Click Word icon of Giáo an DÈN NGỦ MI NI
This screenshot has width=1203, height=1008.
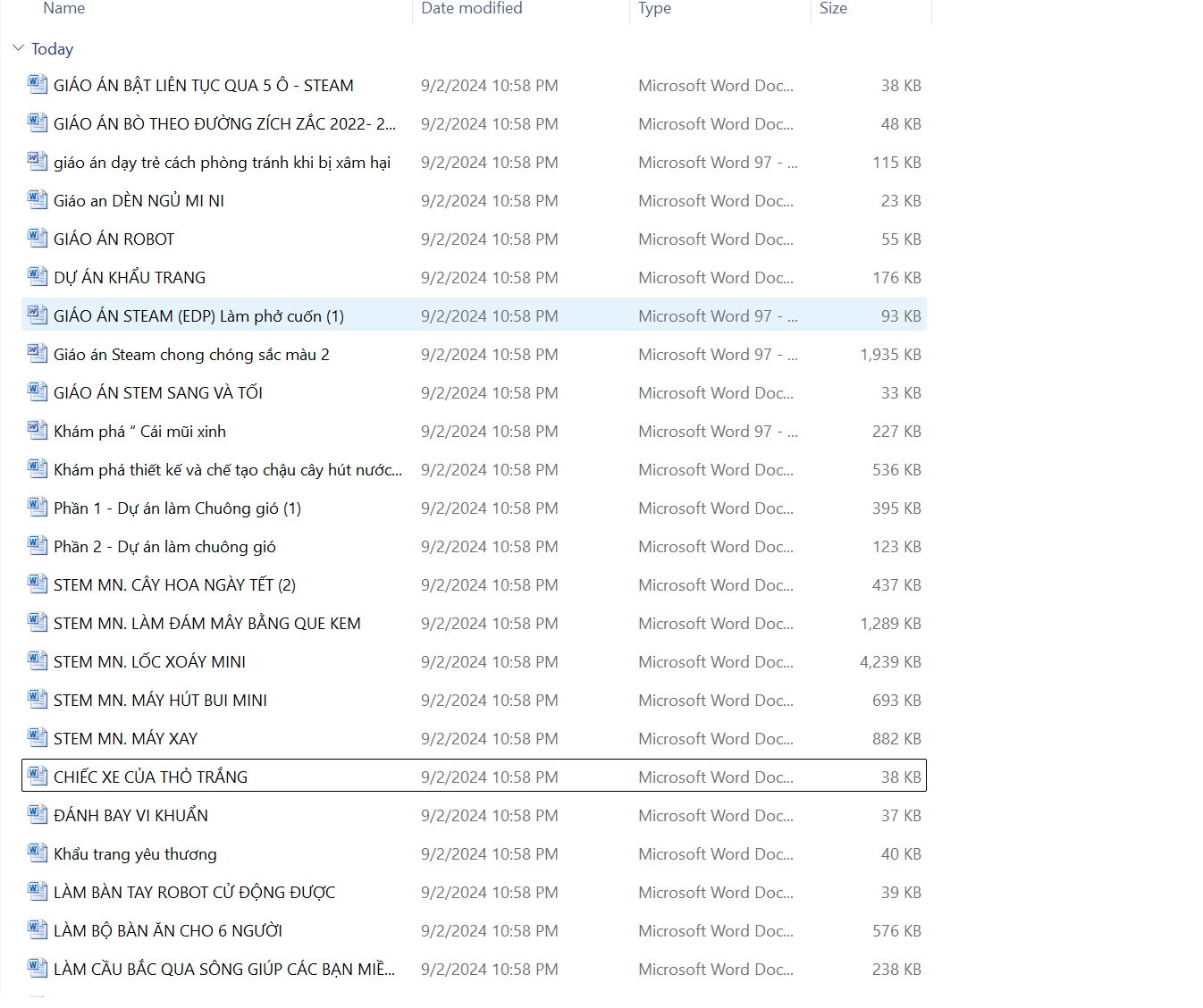pyautogui.click(x=38, y=200)
